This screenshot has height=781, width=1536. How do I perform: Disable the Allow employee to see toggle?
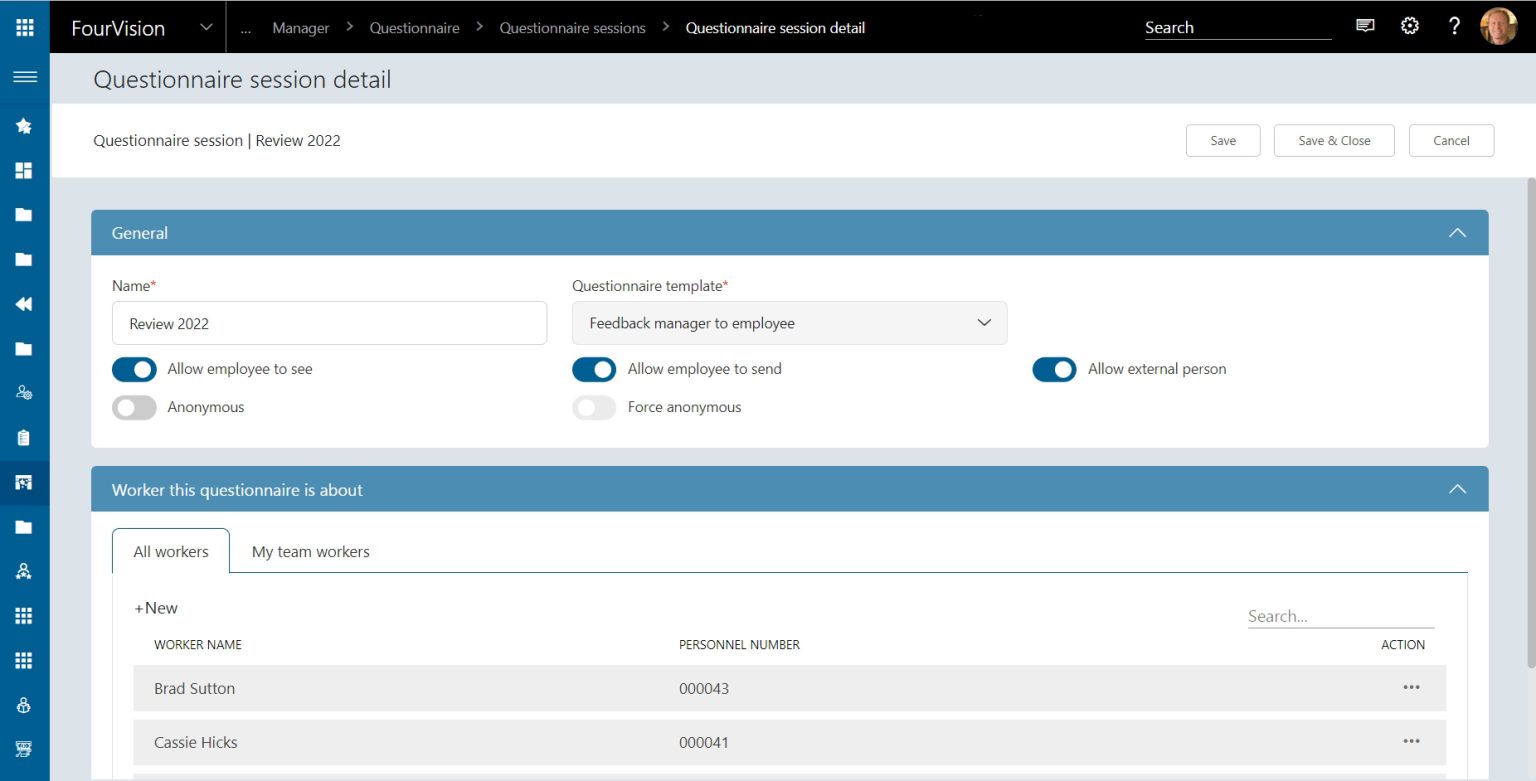click(x=134, y=369)
